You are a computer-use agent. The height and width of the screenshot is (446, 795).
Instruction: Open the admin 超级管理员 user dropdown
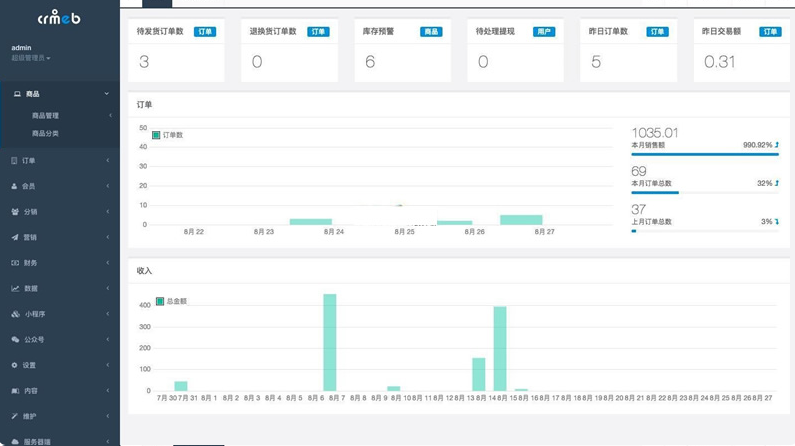30,58
